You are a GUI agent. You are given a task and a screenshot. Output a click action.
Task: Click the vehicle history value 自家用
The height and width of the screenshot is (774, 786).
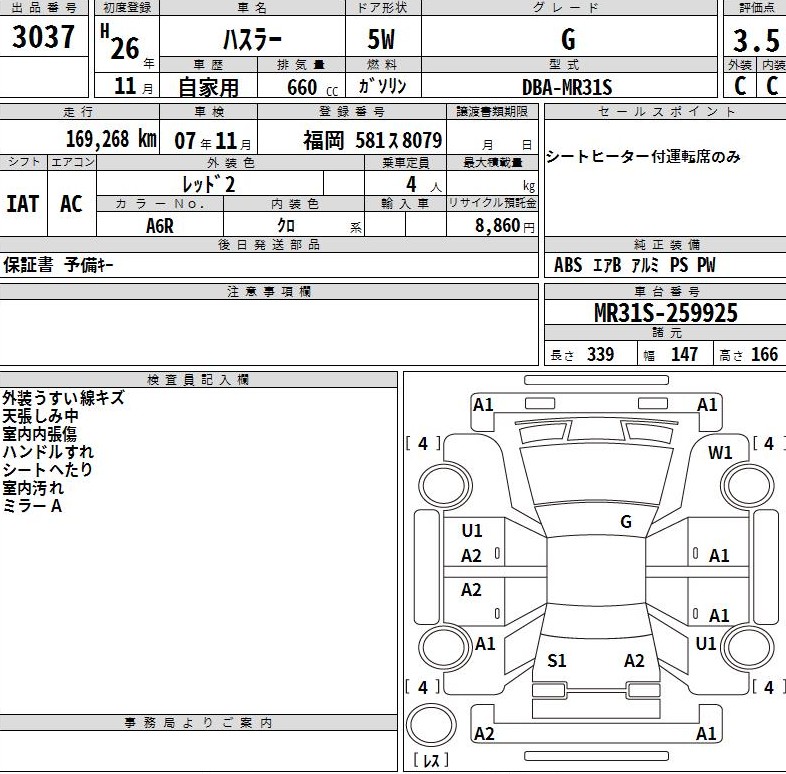click(209, 88)
